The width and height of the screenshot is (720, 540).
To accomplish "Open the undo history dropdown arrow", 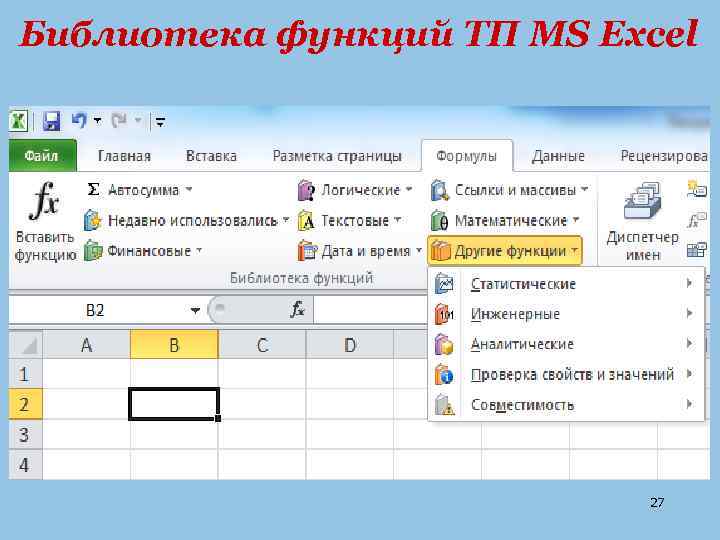I will (97, 121).
